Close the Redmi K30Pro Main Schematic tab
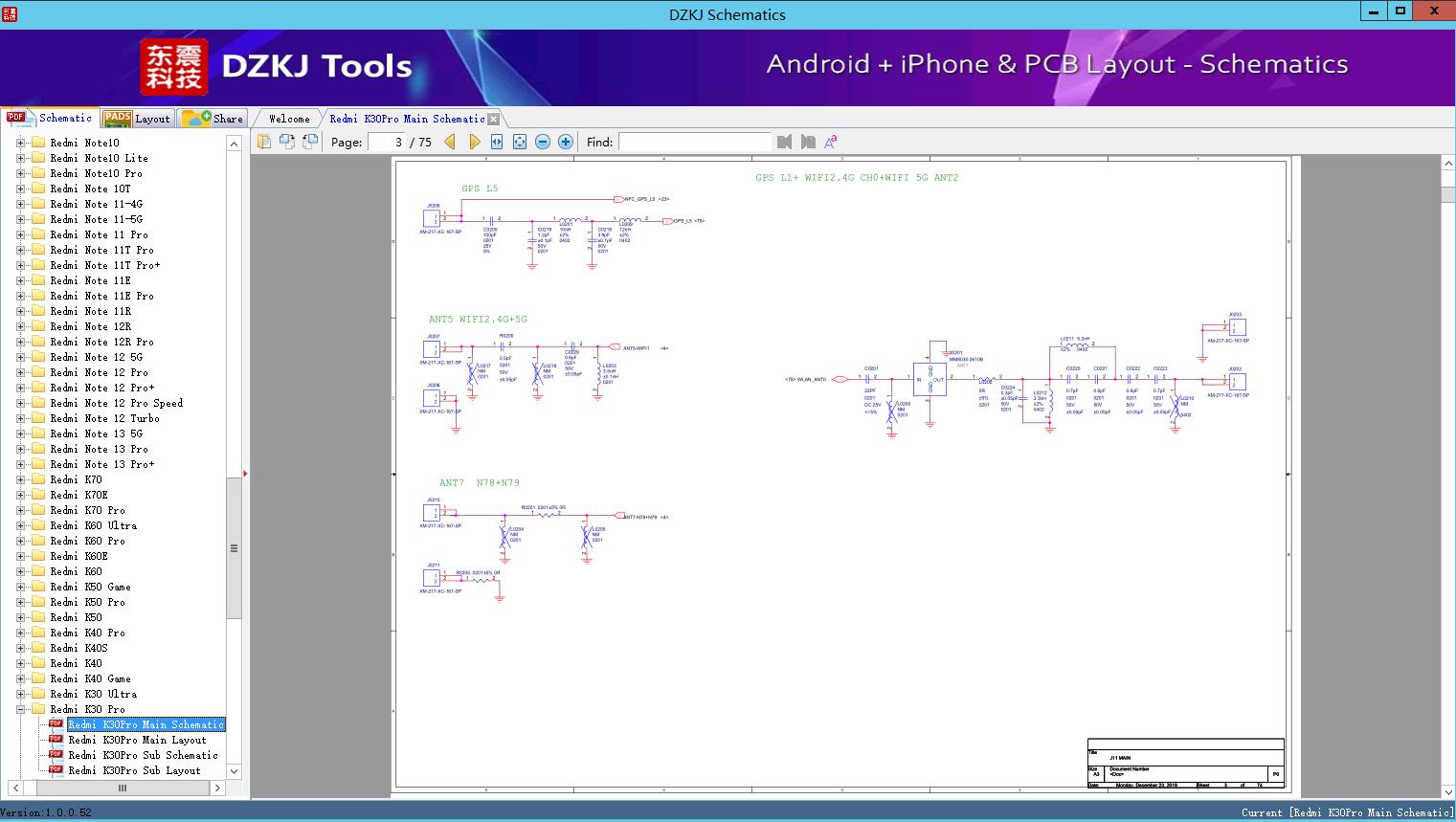 pos(494,119)
